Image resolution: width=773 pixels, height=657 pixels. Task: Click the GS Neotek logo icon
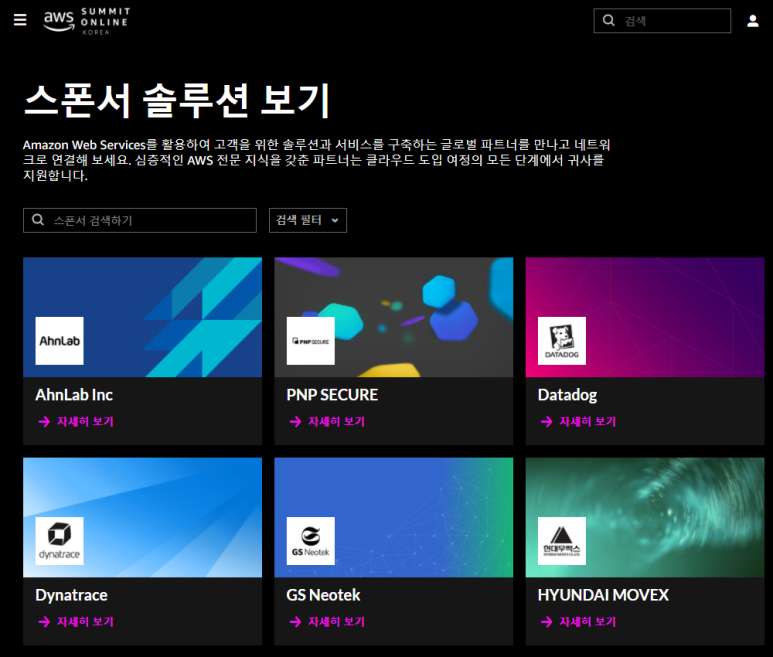310,541
